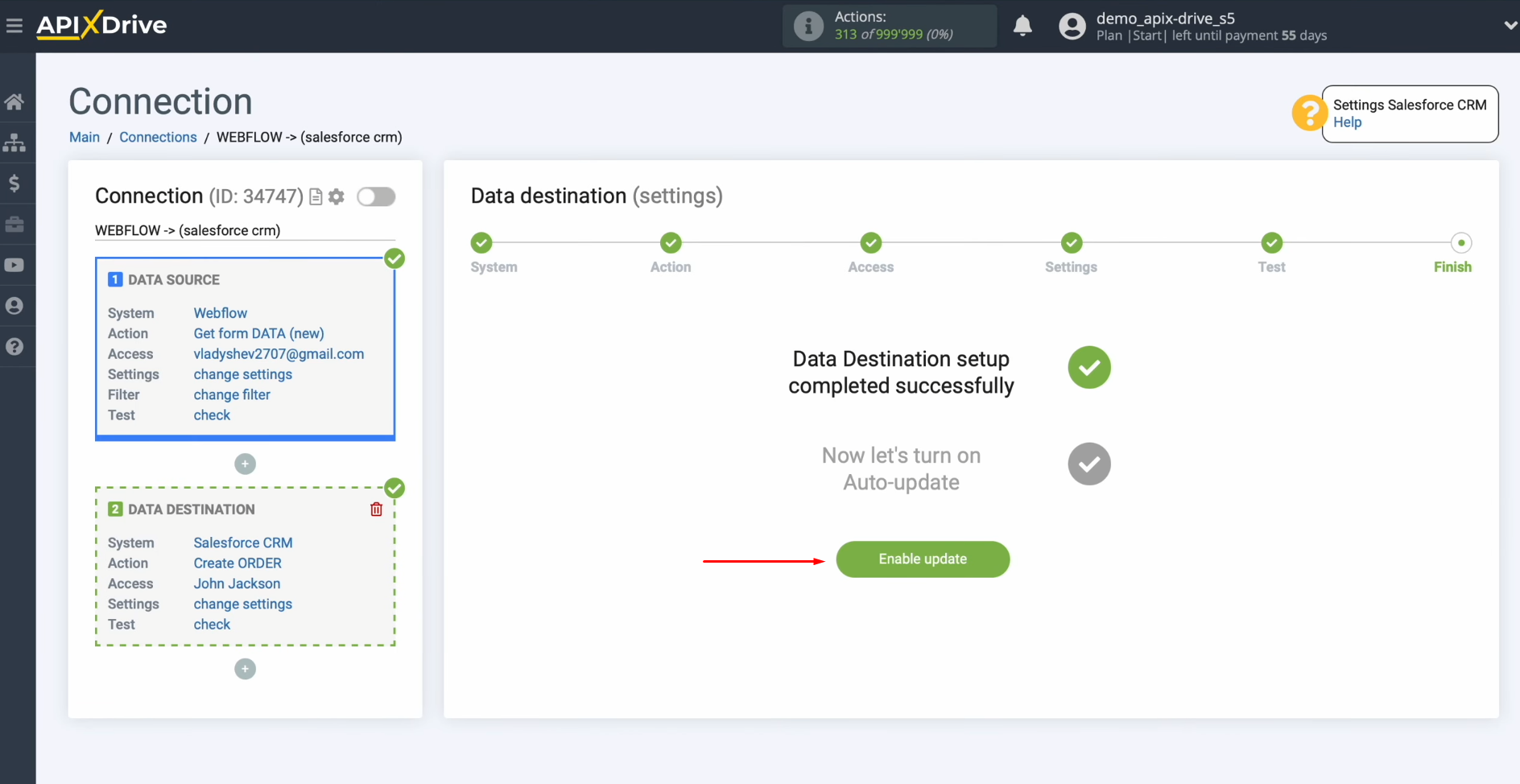The width and height of the screenshot is (1520, 784).
Task: Open the hamburger menu top left
Action: point(14,25)
